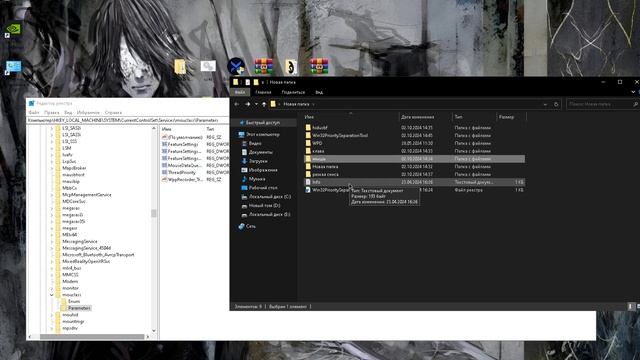640x360 pixels.
Task: Select the Parameters key in registry tree
Action: (80, 308)
